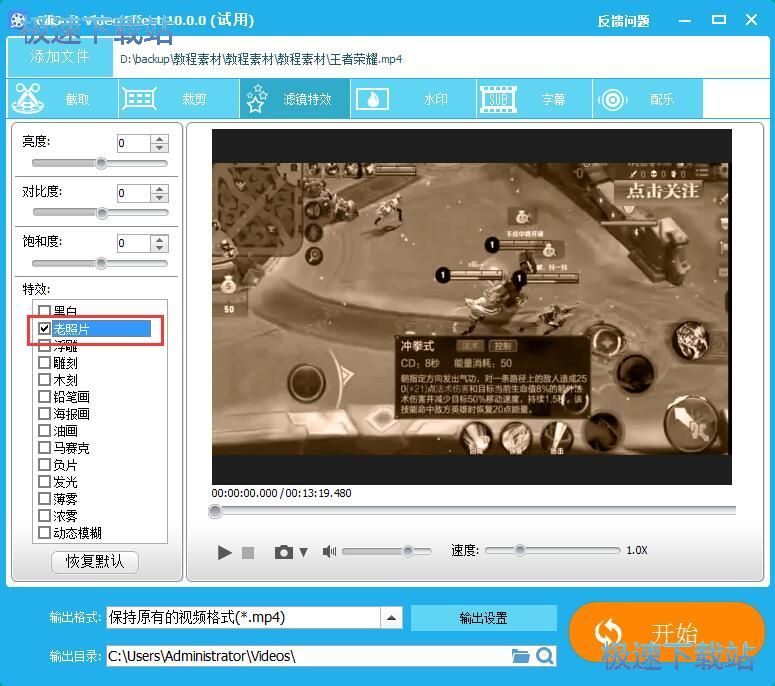Click the app film-reel logo in title bar
The image size is (775, 686).
18,20
